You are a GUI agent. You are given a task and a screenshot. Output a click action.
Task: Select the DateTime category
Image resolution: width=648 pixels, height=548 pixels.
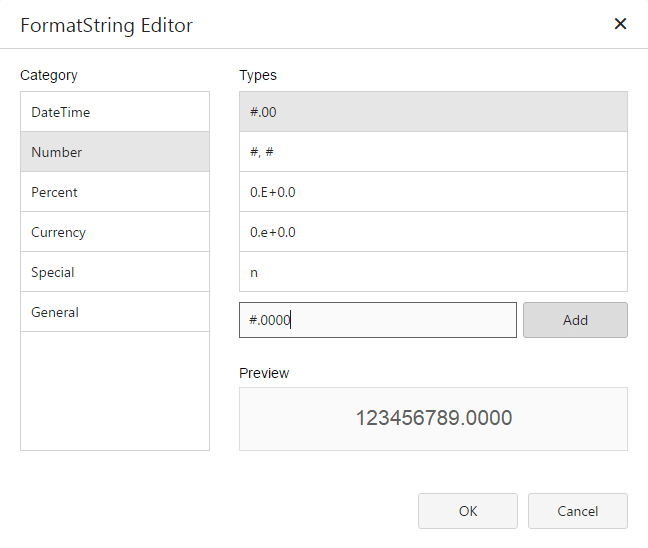114,112
